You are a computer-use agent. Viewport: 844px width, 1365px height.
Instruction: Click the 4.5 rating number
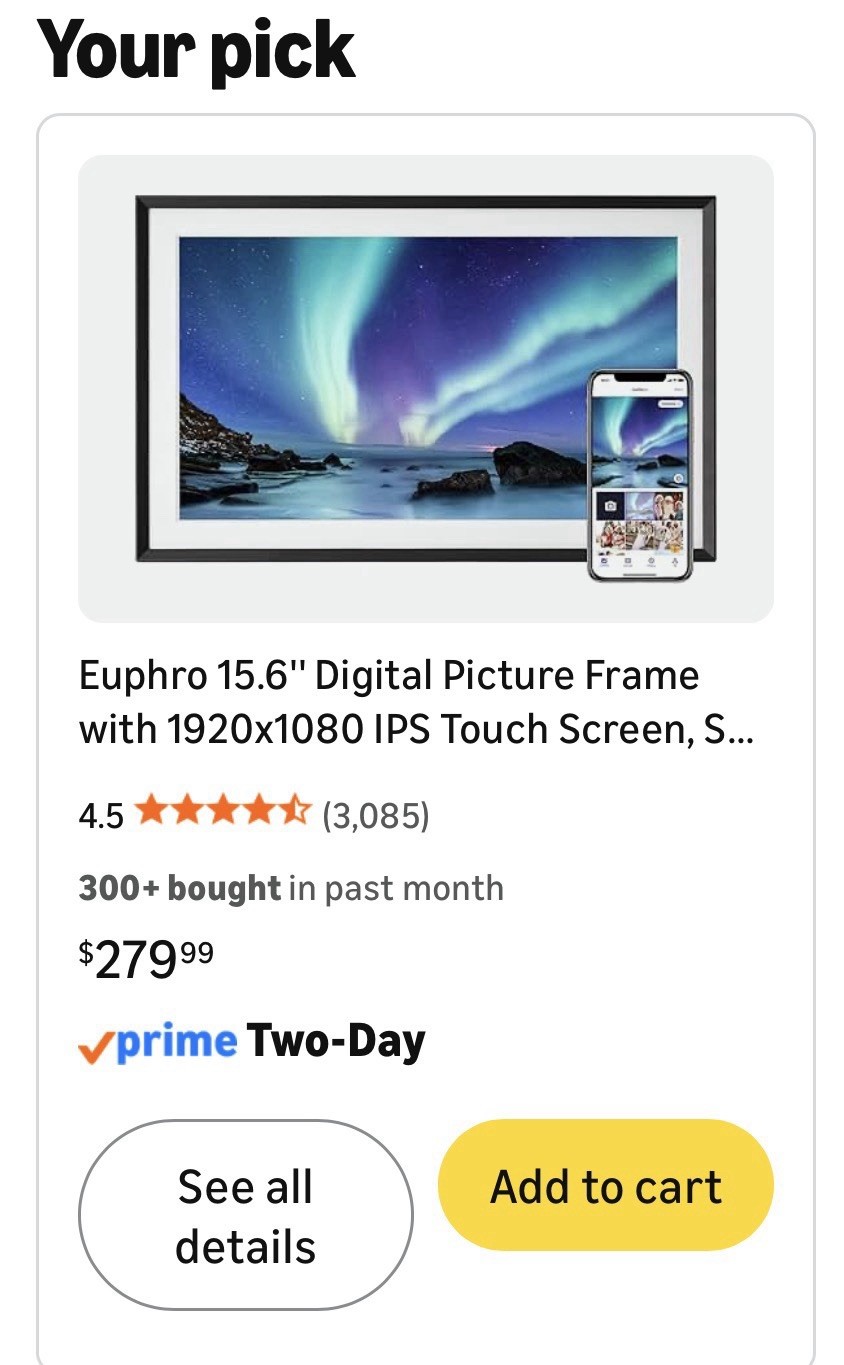[x=101, y=816]
